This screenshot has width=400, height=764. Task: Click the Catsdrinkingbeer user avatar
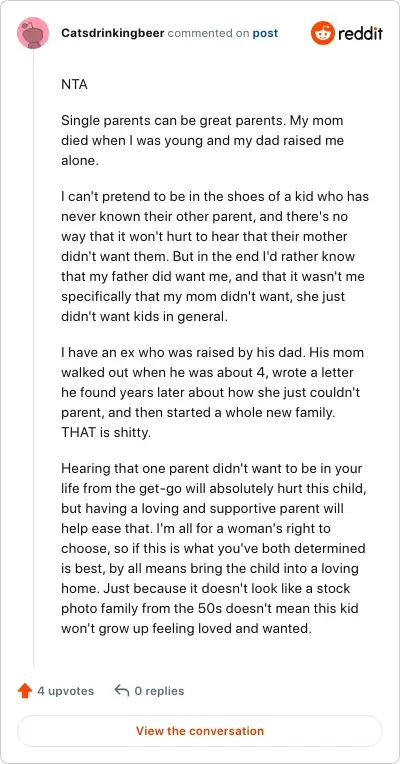point(33,33)
